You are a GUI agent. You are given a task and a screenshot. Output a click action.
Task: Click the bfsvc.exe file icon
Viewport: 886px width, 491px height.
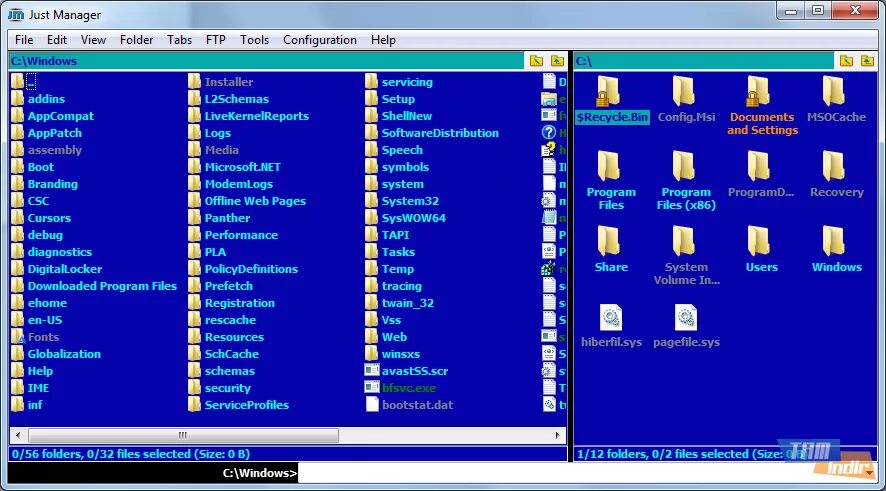(372, 388)
